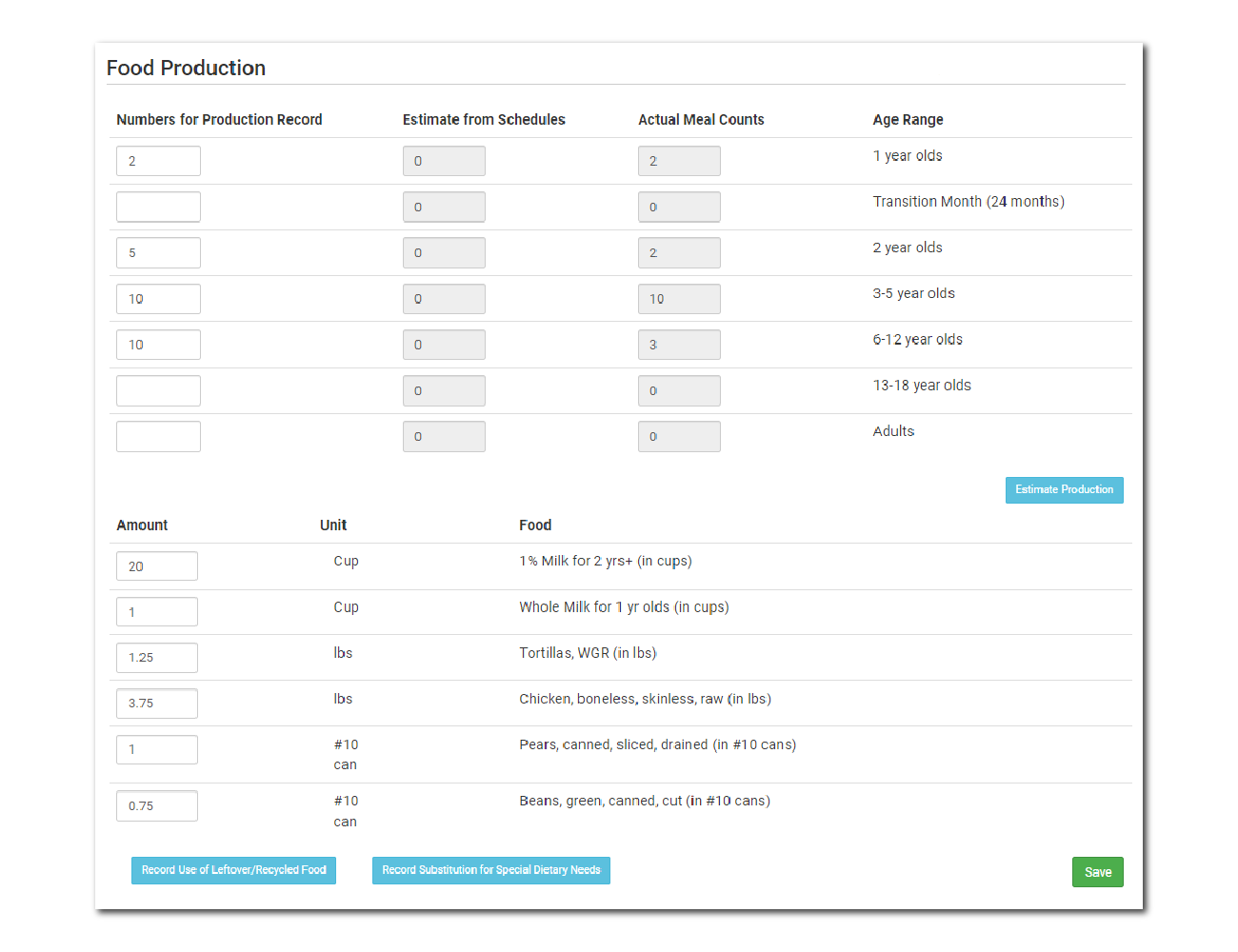Click Record Substitution for Special Dietary Needs
1238x952 pixels.
(x=490, y=870)
